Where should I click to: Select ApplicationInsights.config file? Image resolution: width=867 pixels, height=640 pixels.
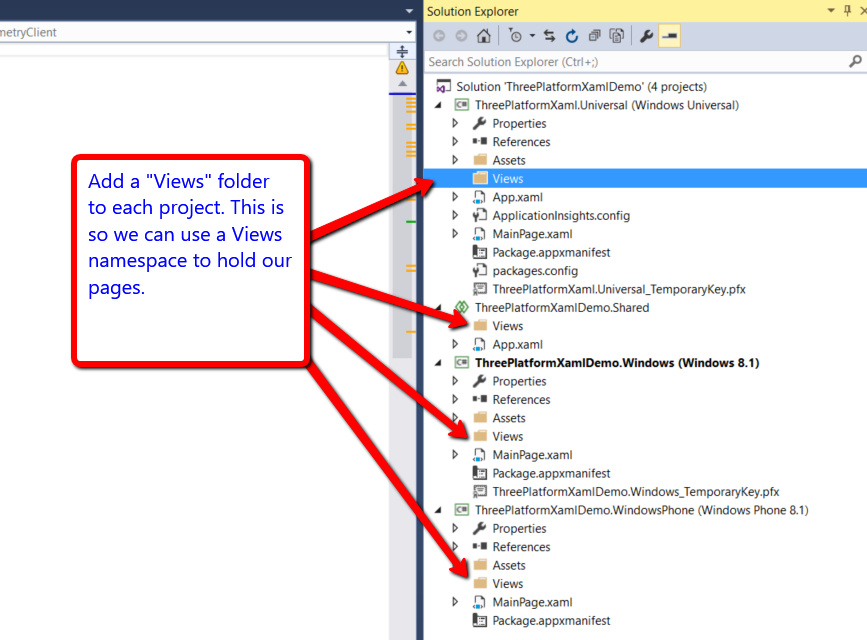560,216
